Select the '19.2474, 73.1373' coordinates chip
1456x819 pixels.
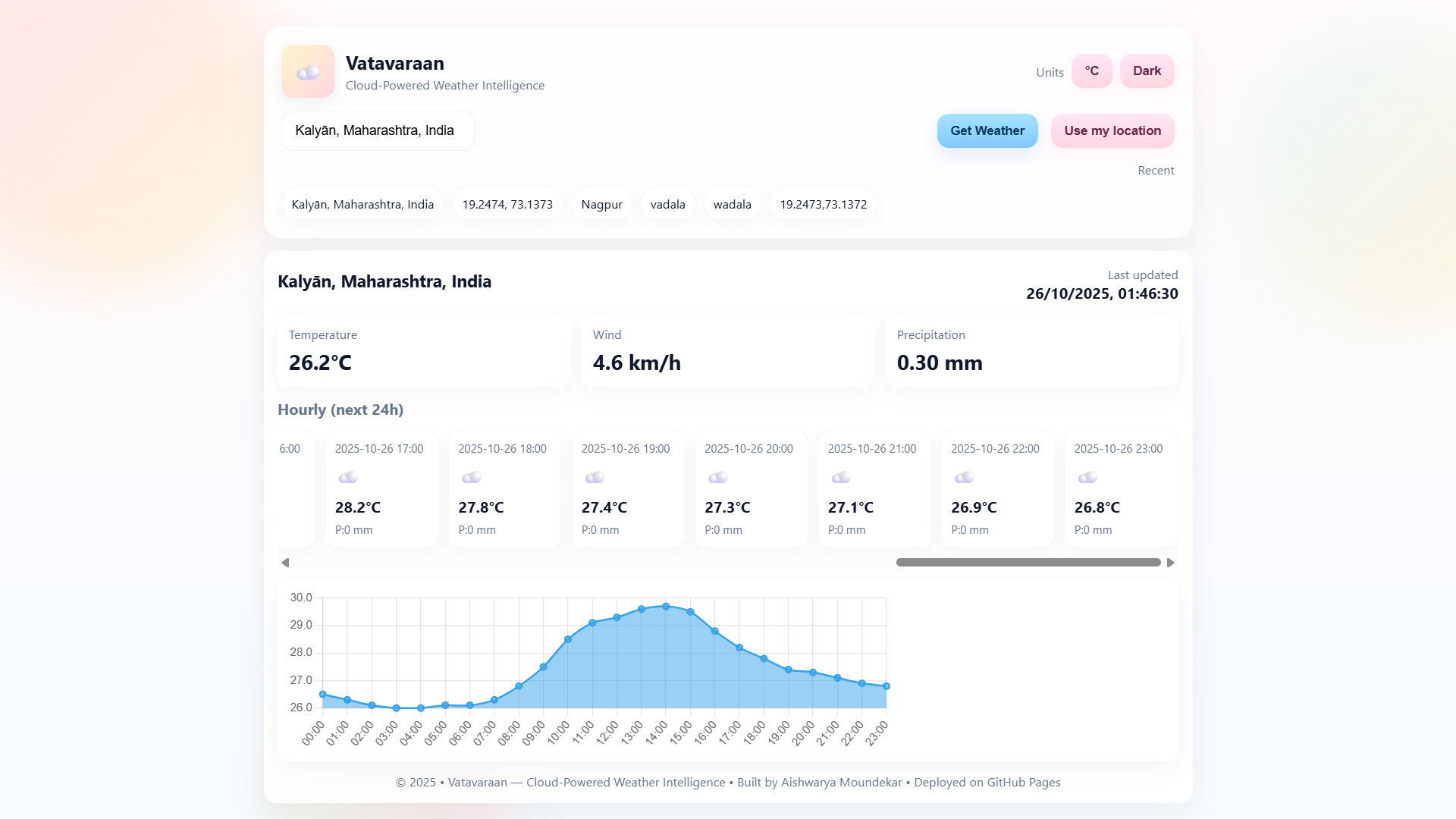(x=507, y=203)
